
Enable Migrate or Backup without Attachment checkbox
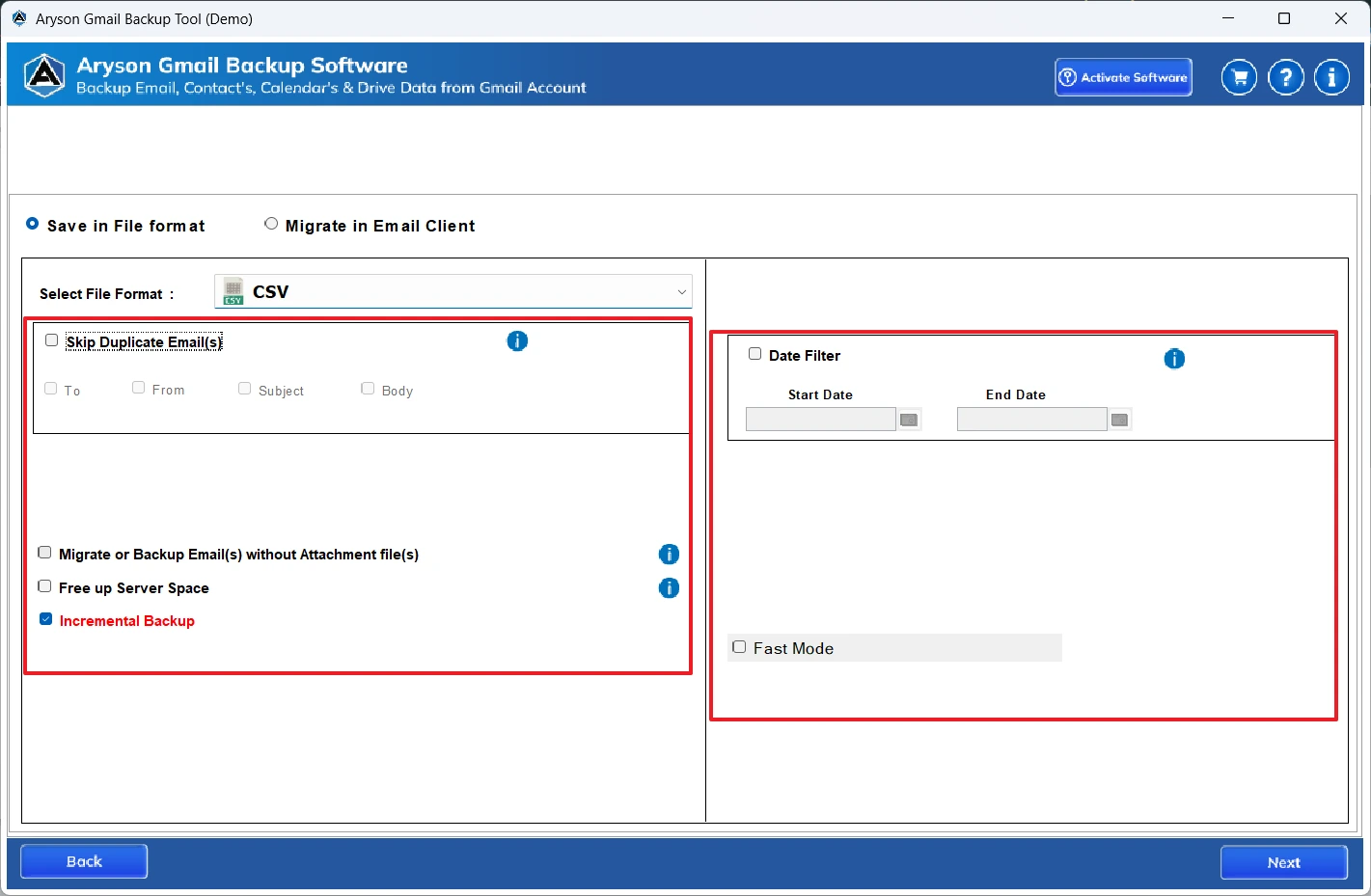(44, 553)
